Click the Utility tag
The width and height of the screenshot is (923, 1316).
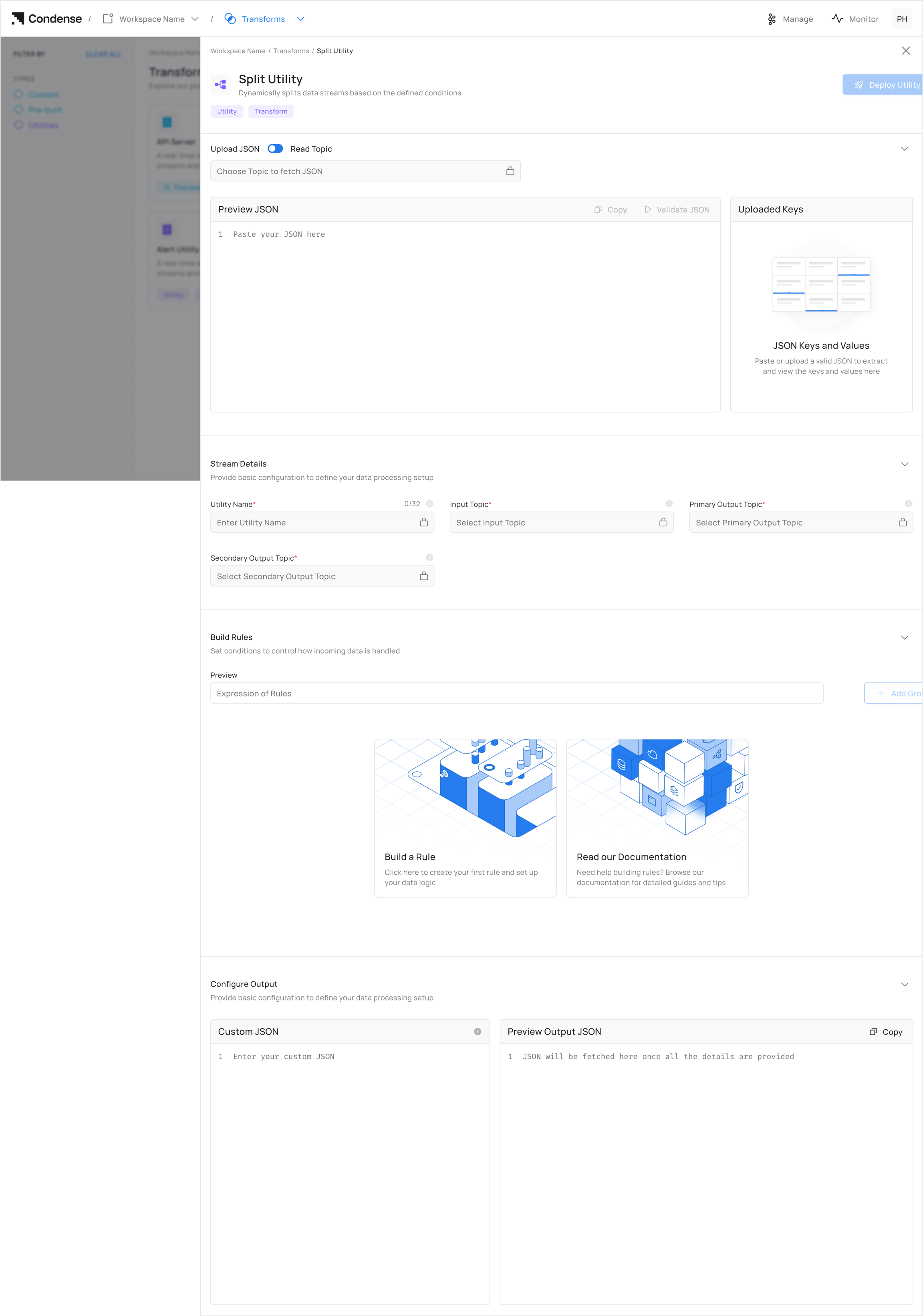(x=227, y=111)
